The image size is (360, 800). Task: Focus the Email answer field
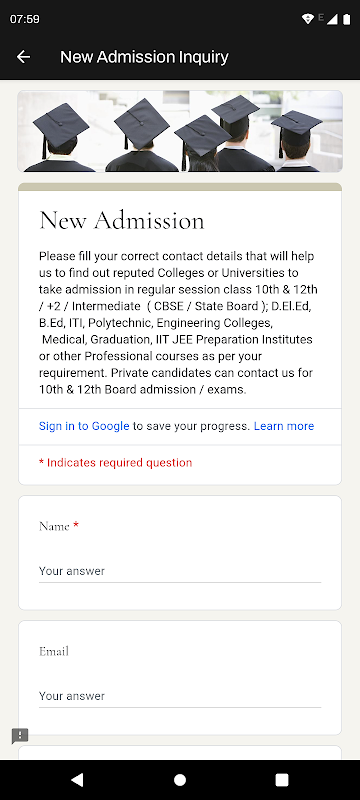(180, 696)
